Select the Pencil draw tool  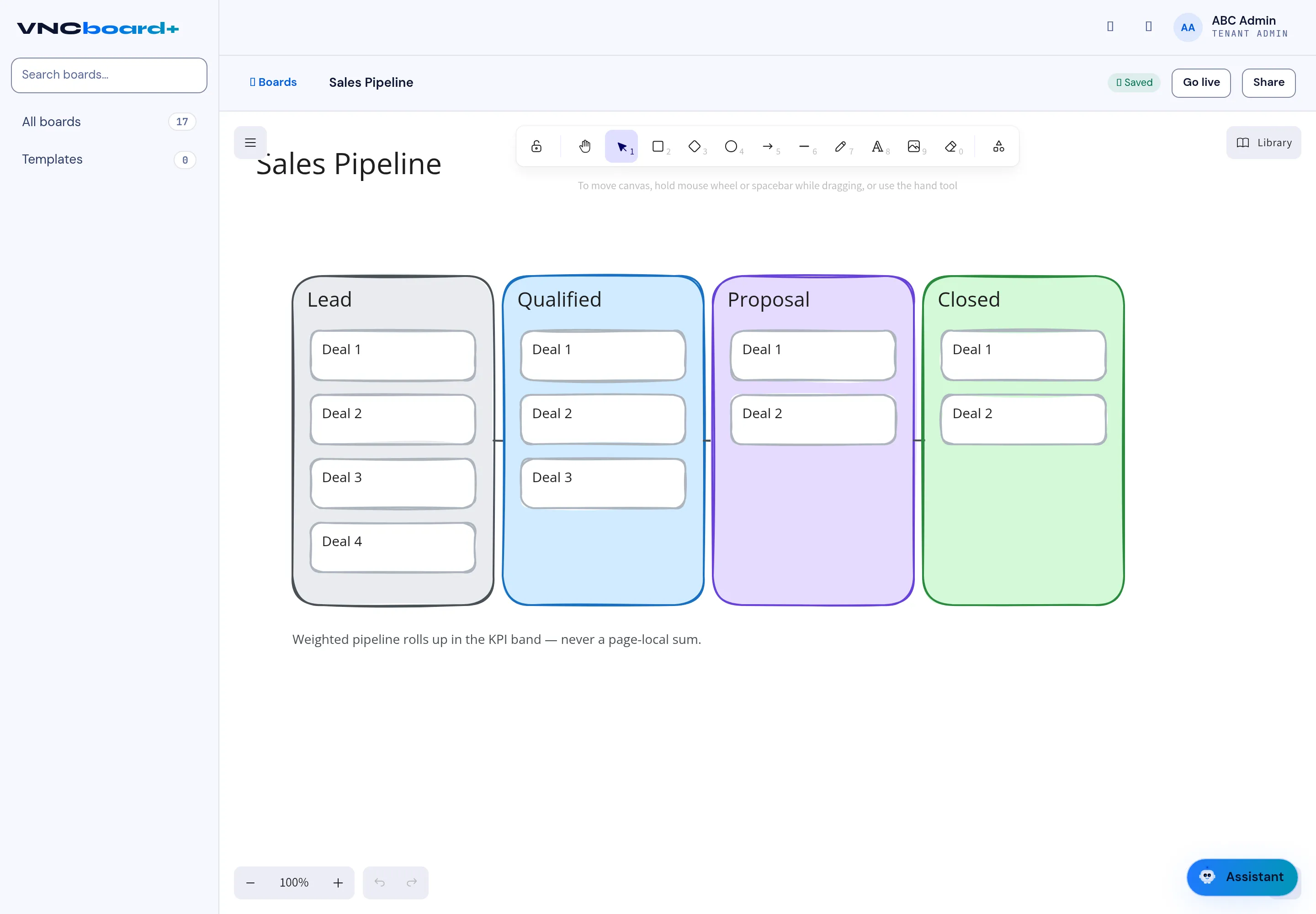pyautogui.click(x=841, y=147)
